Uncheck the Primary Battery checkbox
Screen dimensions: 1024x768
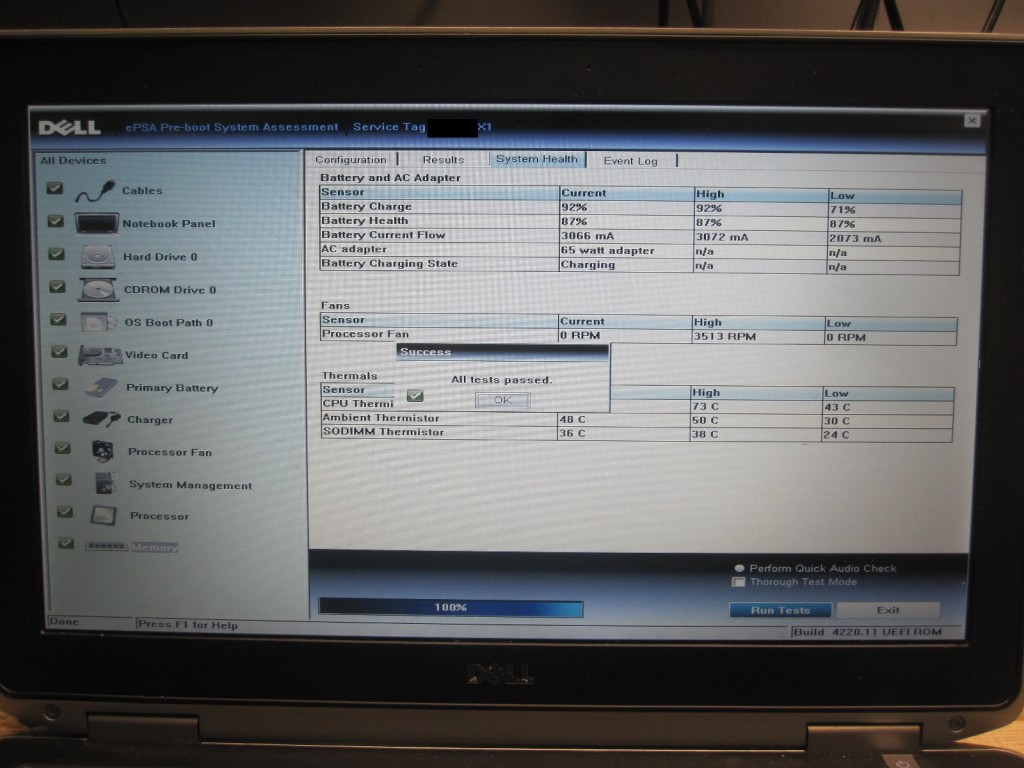pyautogui.click(x=60, y=384)
